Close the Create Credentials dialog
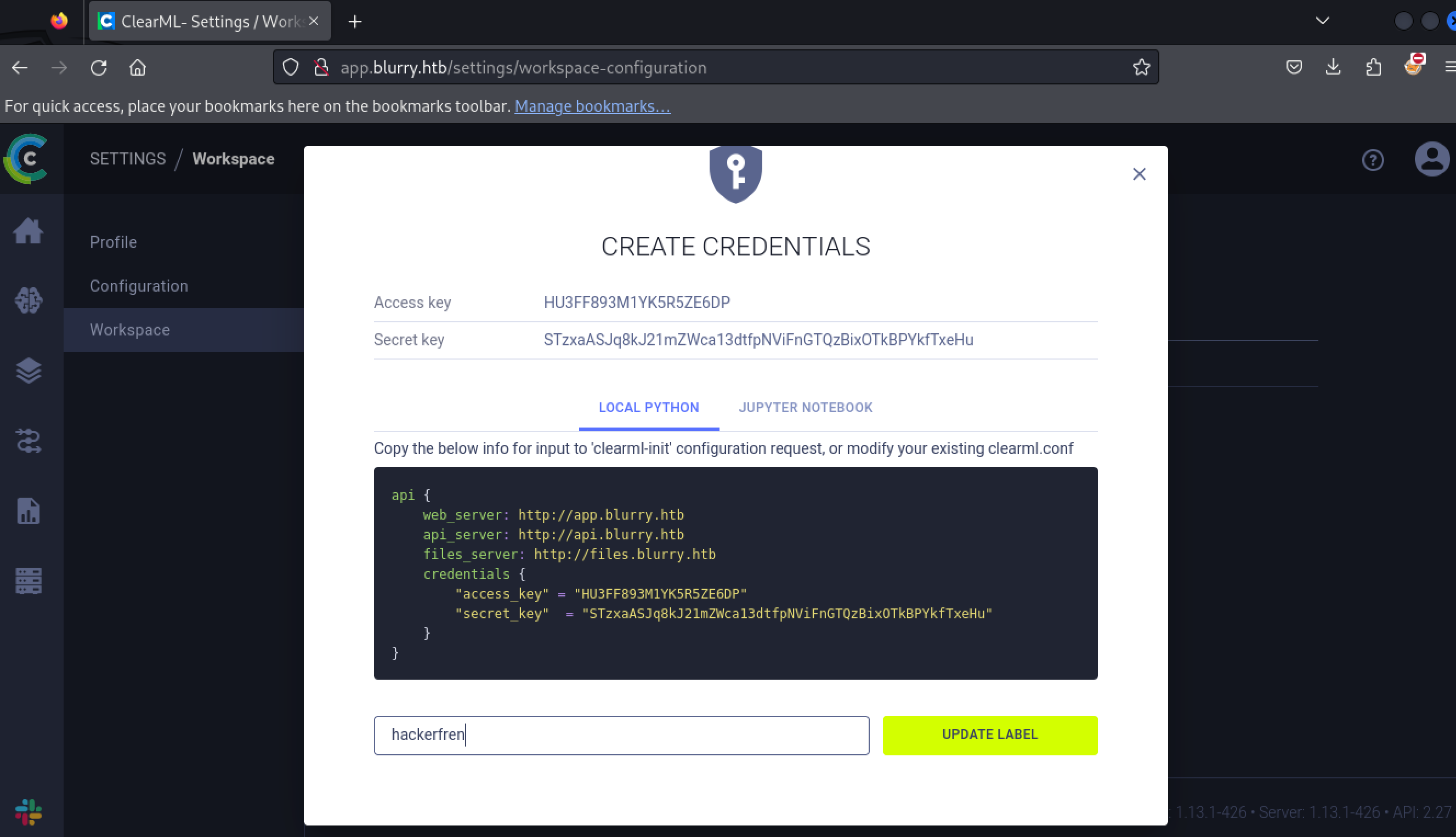Screen dimensions: 1456x837 coord(1138,174)
